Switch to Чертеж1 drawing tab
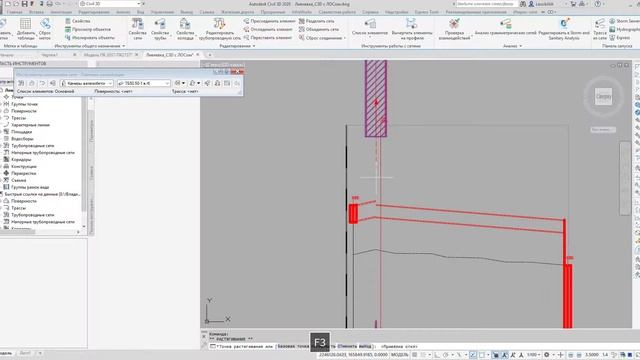 click(x=49, y=55)
